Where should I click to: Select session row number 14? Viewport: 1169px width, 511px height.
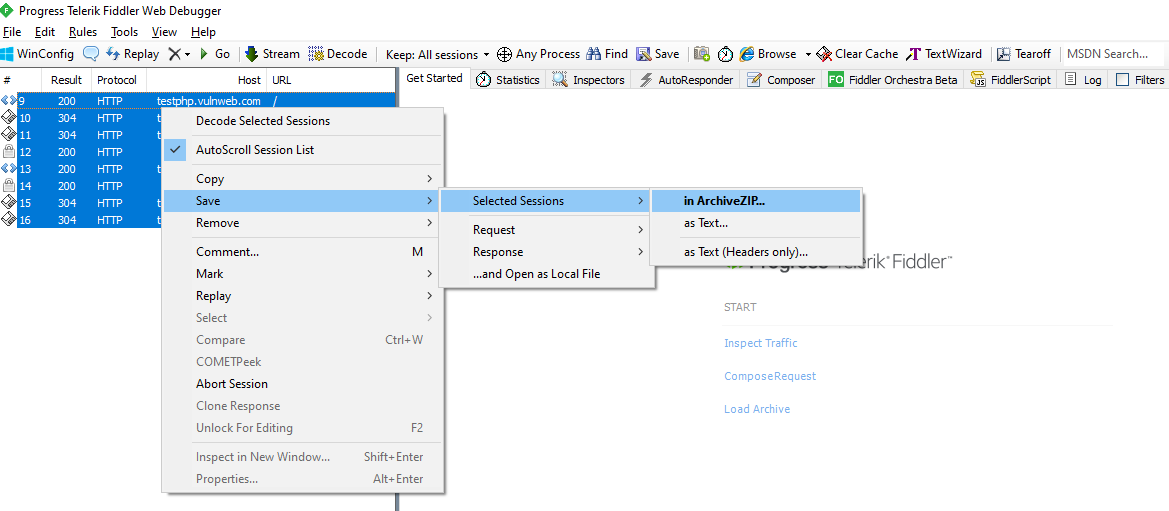click(82, 186)
